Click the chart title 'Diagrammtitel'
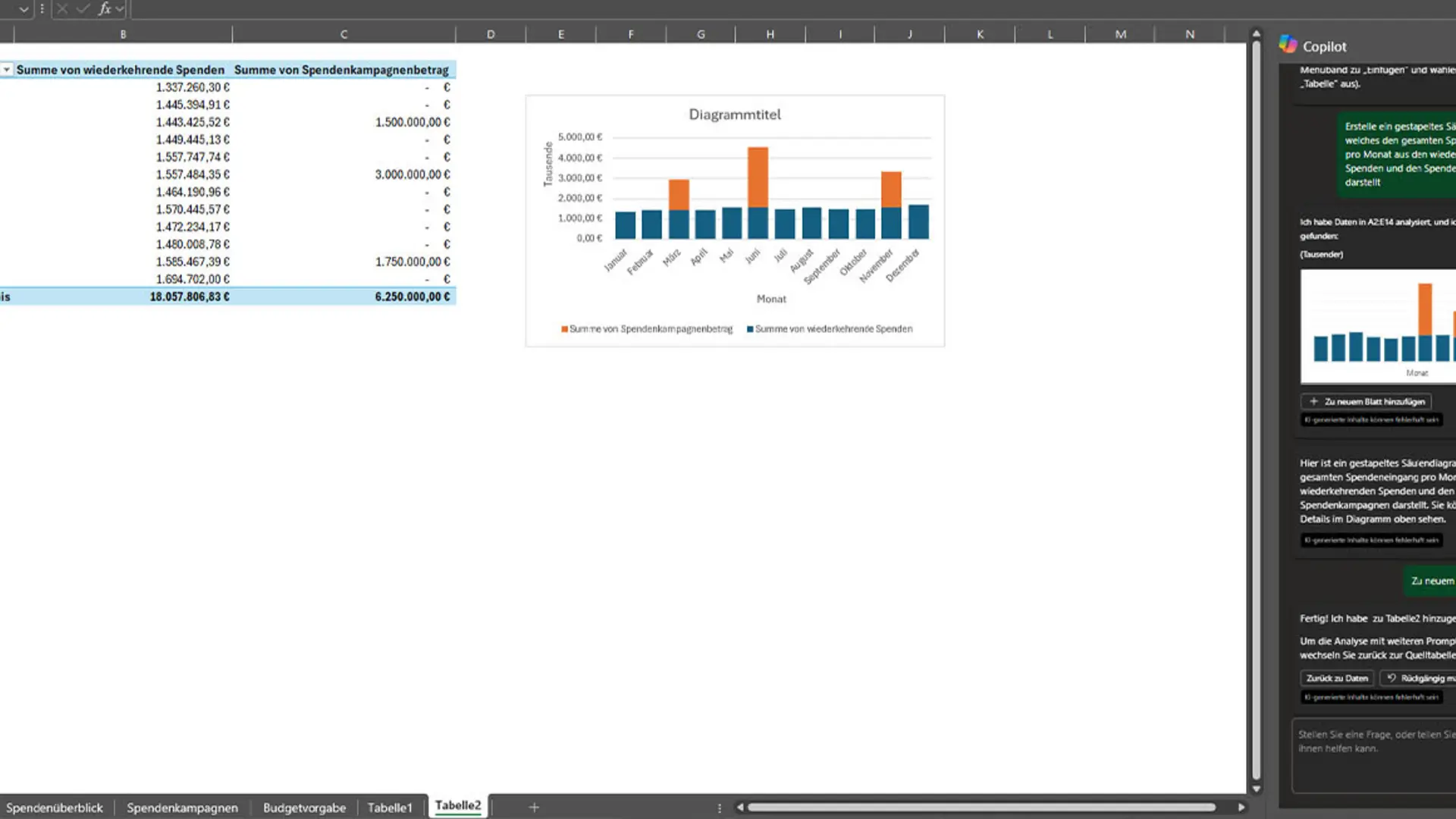The width and height of the screenshot is (1456, 819). [734, 115]
